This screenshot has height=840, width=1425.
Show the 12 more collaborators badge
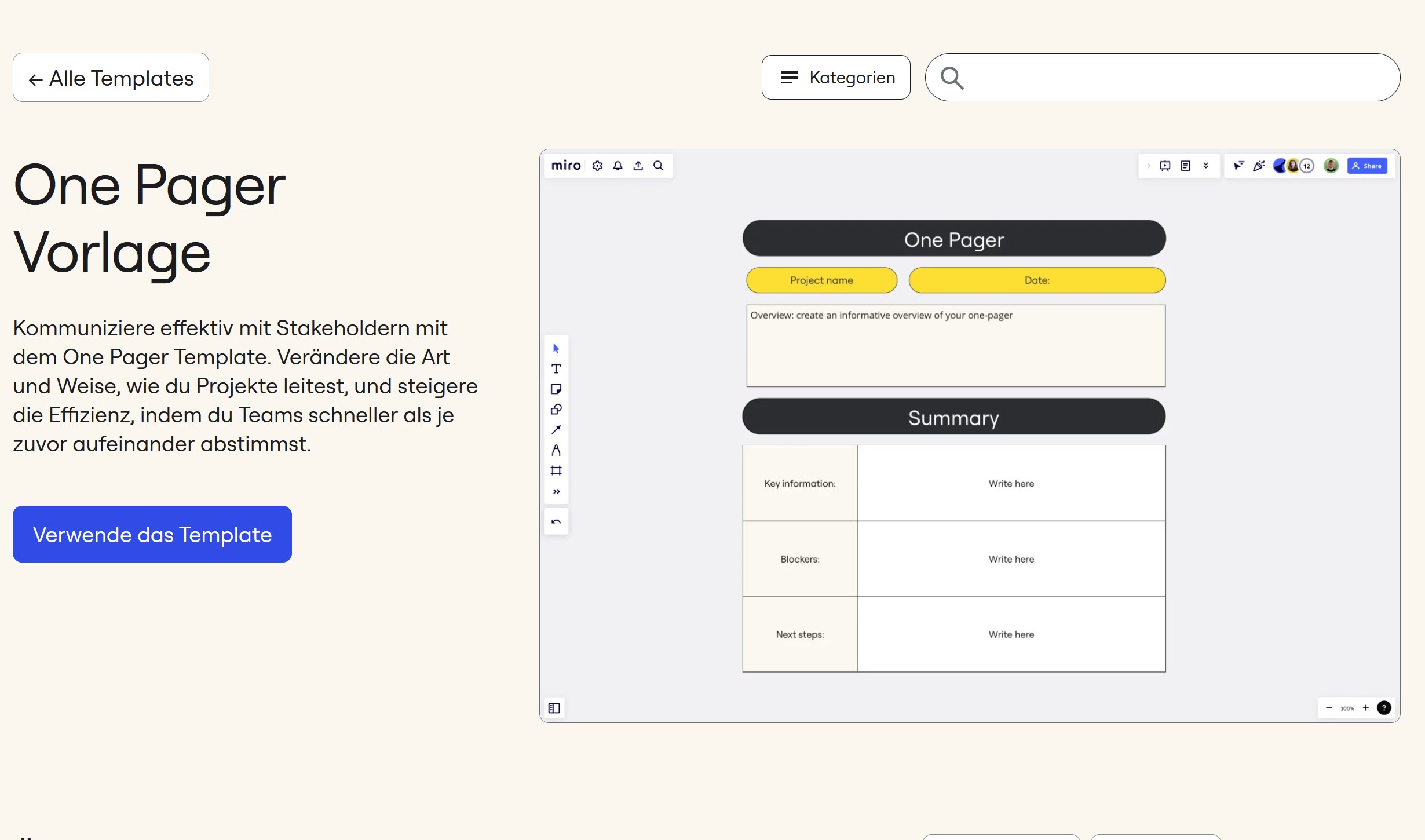[x=1307, y=166]
